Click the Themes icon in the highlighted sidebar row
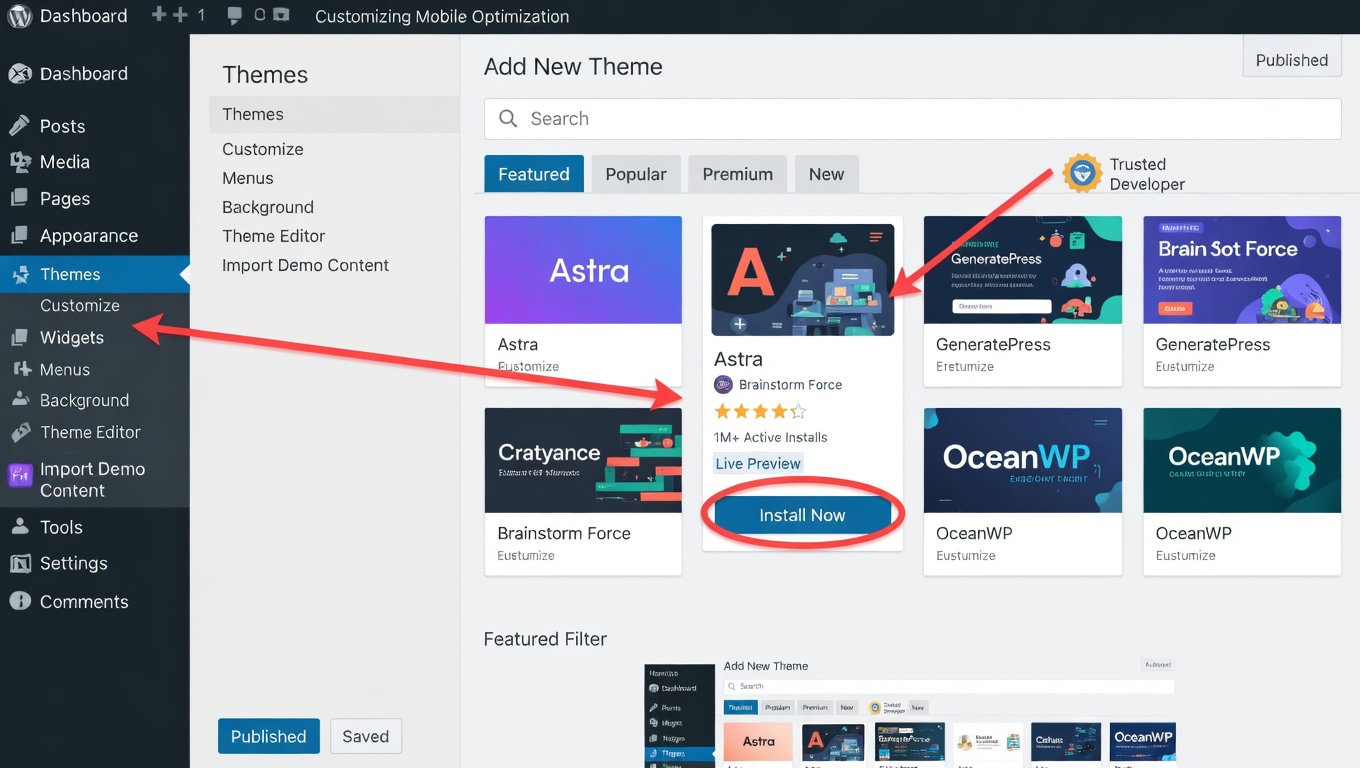1360x768 pixels. [x=19, y=274]
